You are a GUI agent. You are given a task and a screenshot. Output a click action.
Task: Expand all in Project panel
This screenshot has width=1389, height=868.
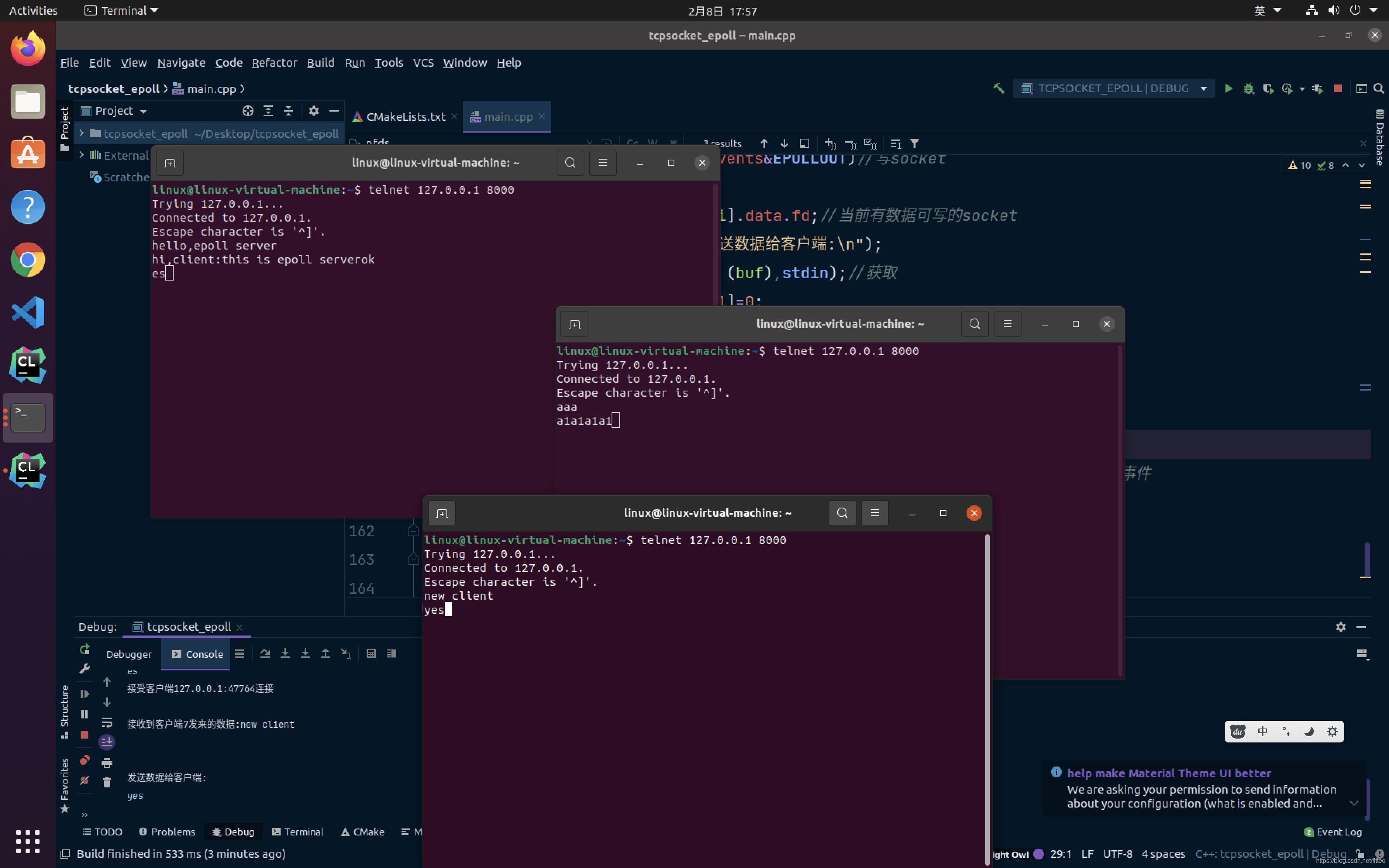click(268, 111)
